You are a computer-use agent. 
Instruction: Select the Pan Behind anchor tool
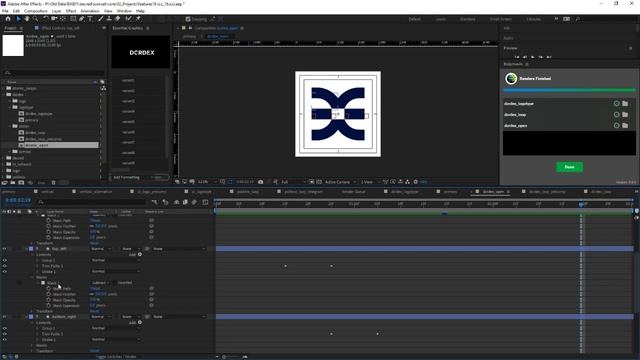click(63, 19)
